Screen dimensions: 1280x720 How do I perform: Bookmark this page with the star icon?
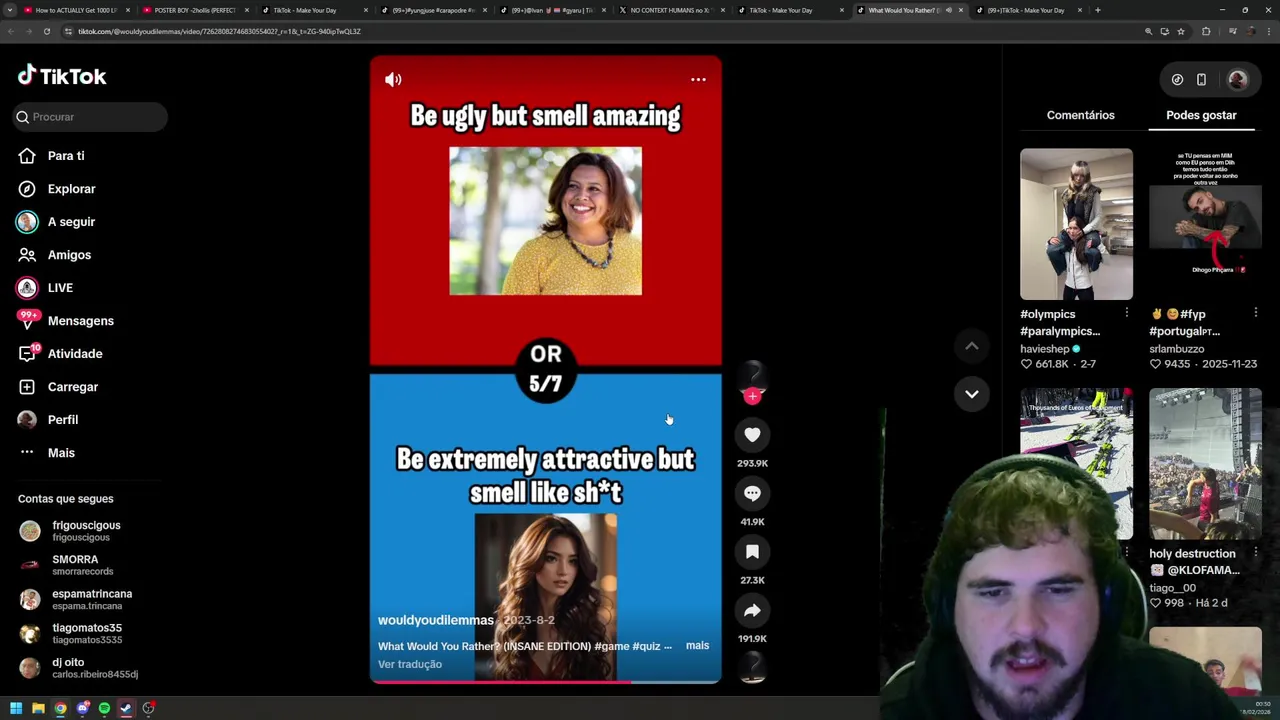pos(1181,31)
